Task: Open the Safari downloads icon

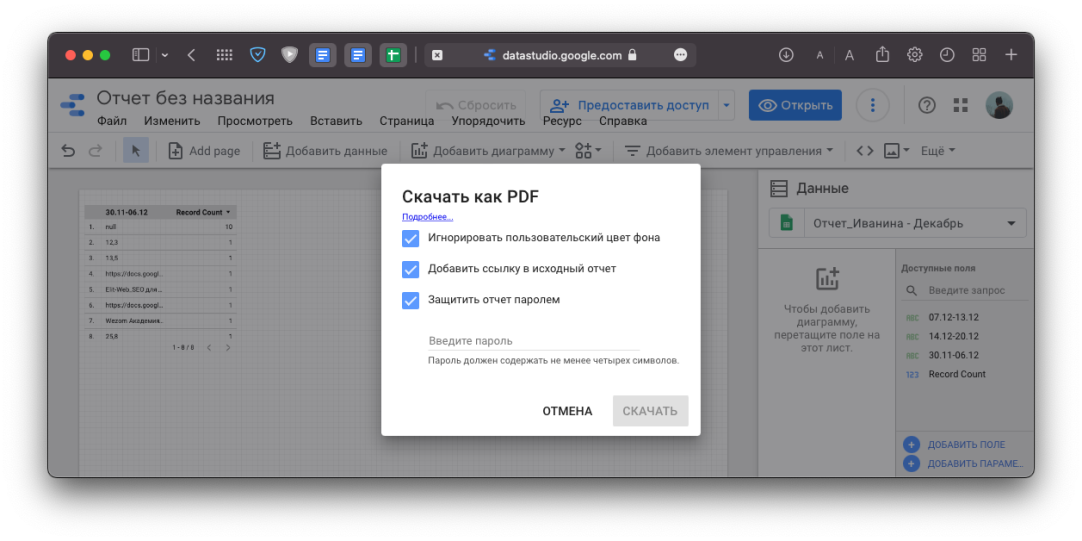Action: [x=786, y=55]
